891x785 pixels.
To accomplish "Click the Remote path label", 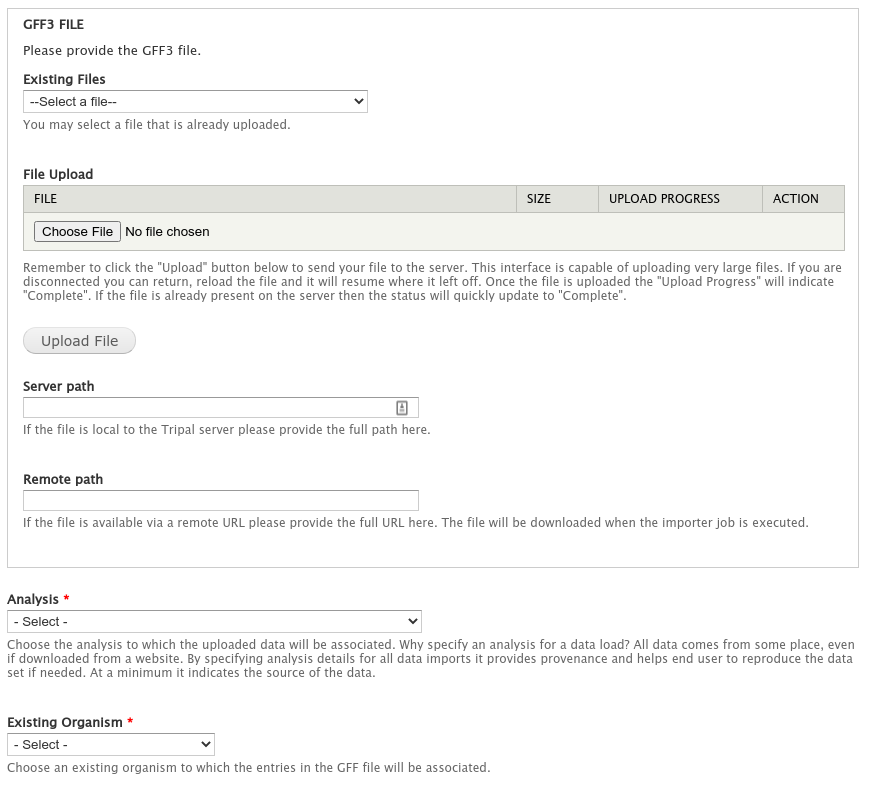I will tap(63, 479).
